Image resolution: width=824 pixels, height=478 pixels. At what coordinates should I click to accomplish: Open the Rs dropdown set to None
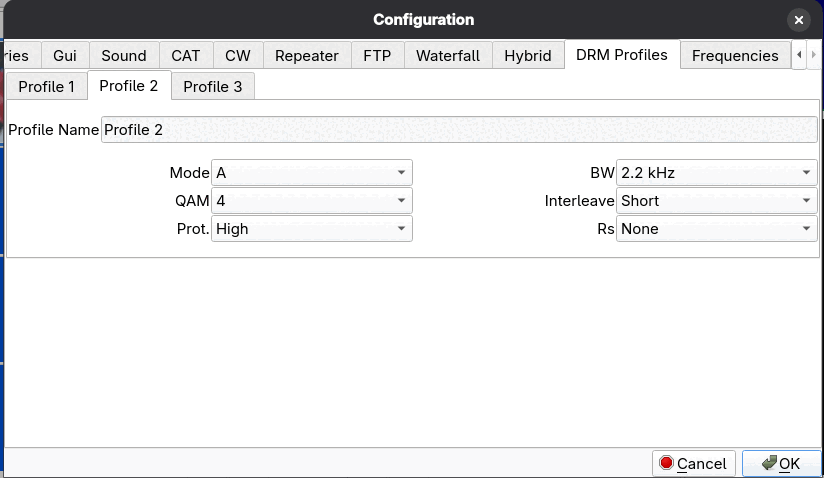pos(717,228)
